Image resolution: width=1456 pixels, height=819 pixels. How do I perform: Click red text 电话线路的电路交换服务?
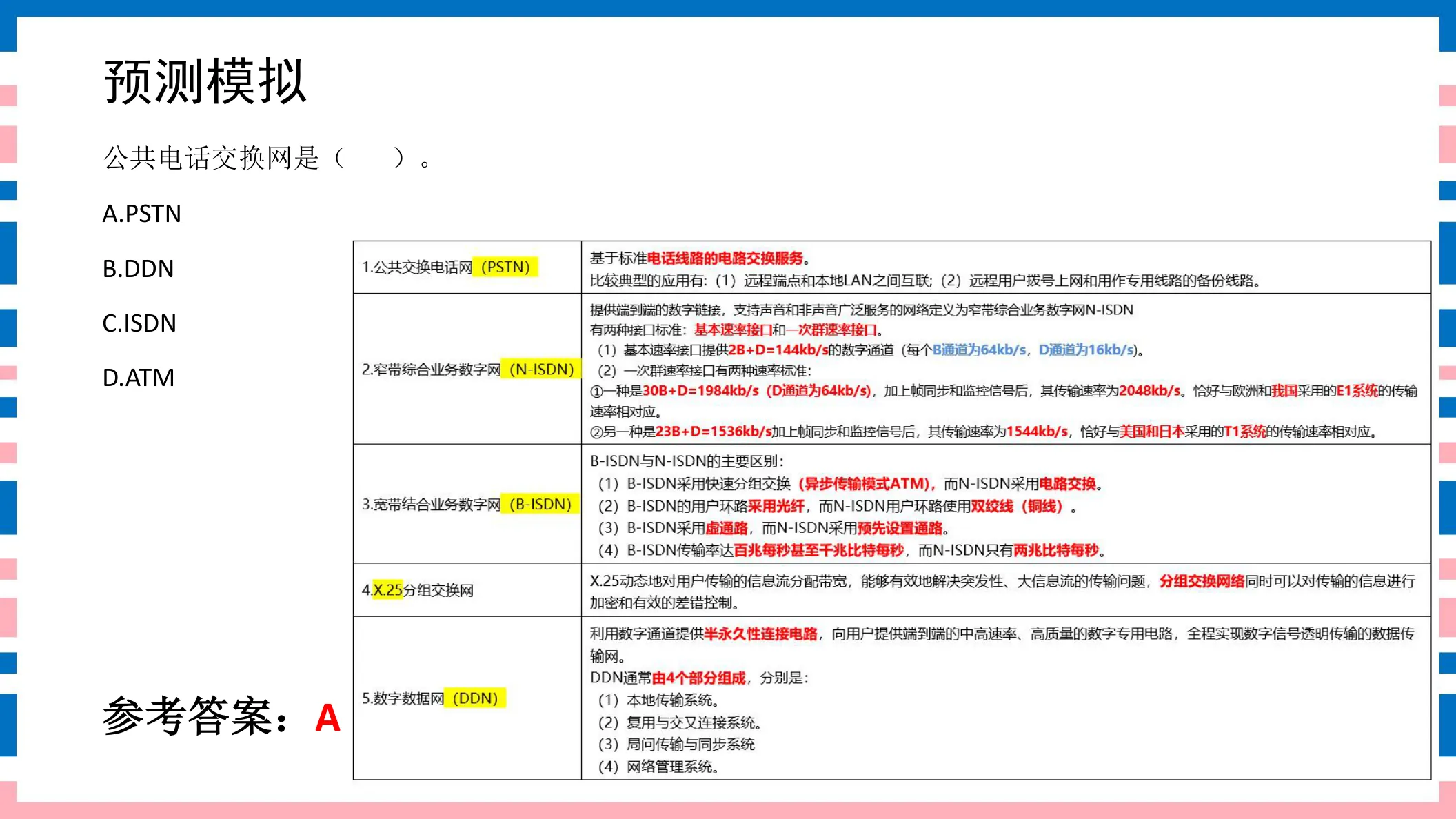(x=725, y=258)
